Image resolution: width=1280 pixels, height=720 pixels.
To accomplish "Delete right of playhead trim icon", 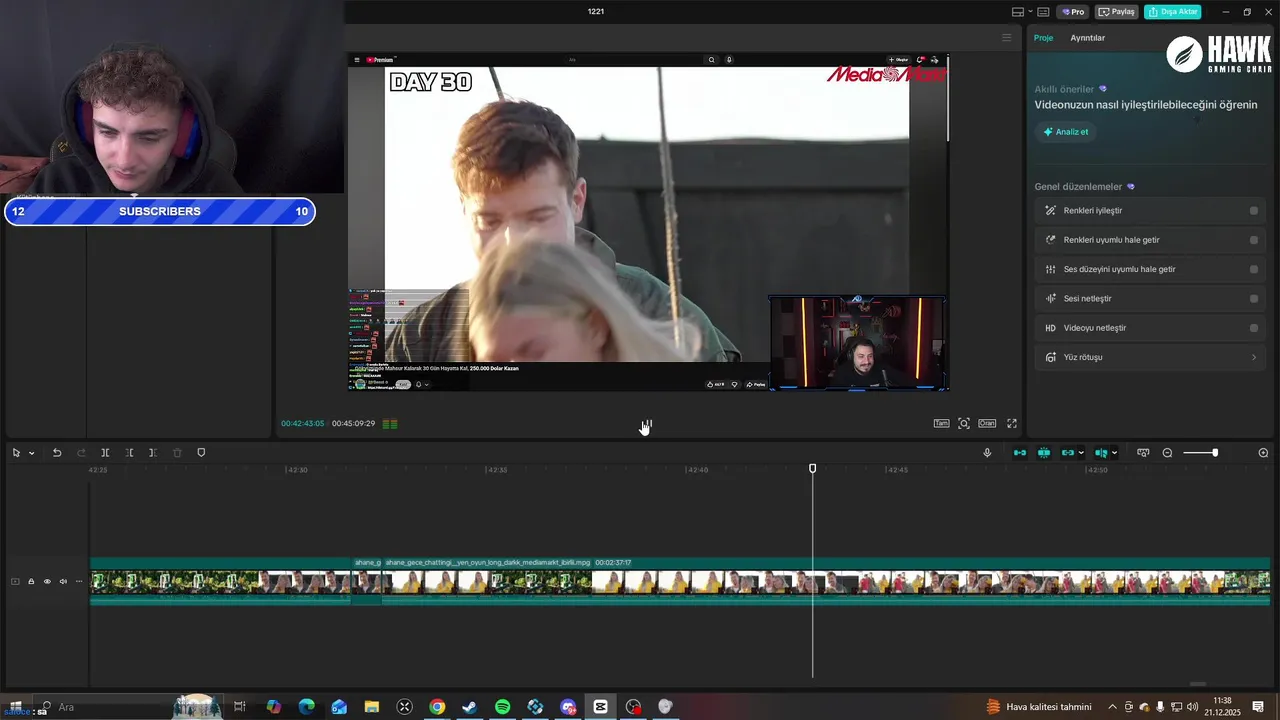I will click(x=153, y=453).
